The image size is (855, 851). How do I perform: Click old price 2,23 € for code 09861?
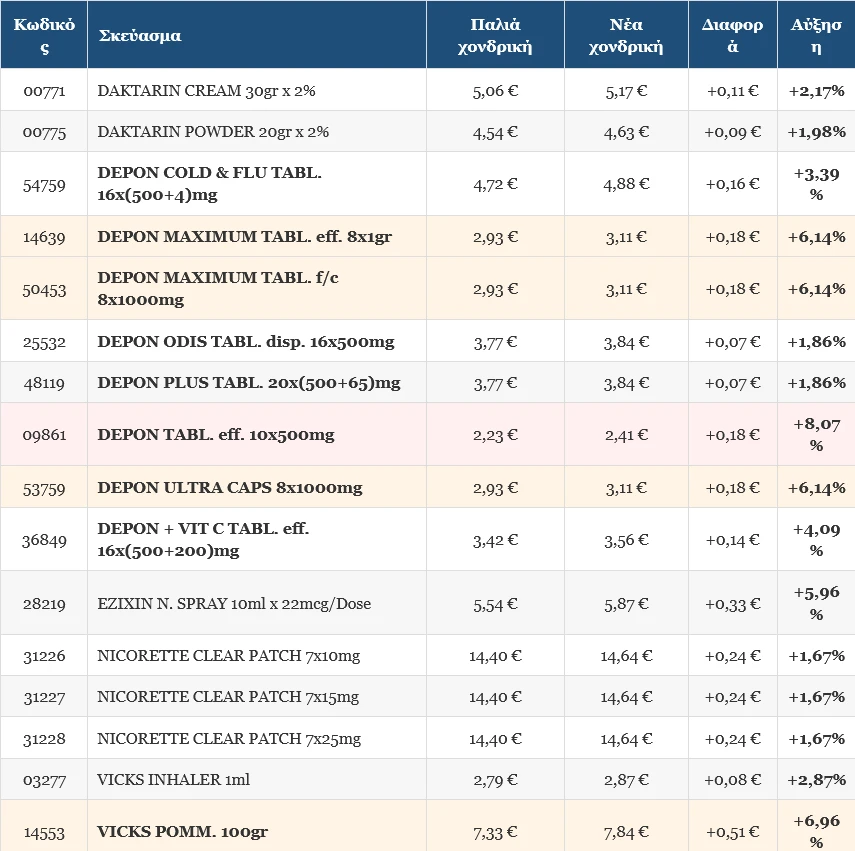tap(495, 435)
